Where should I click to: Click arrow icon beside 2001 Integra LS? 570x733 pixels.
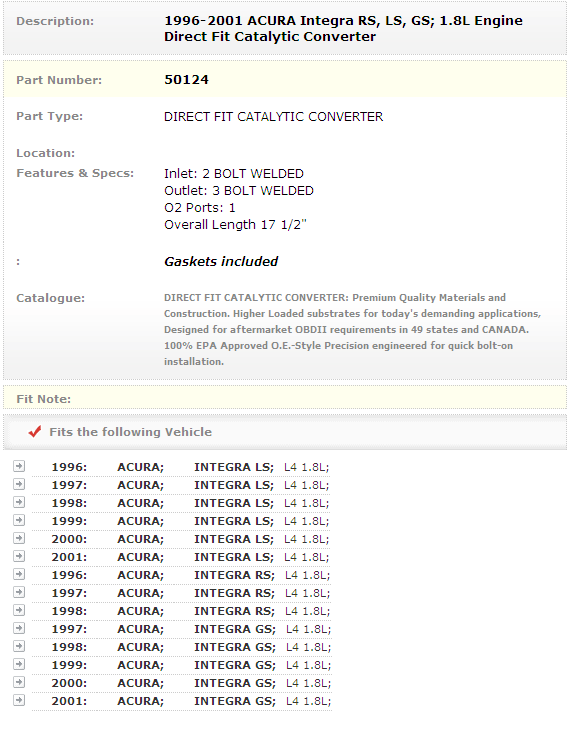click(19, 556)
